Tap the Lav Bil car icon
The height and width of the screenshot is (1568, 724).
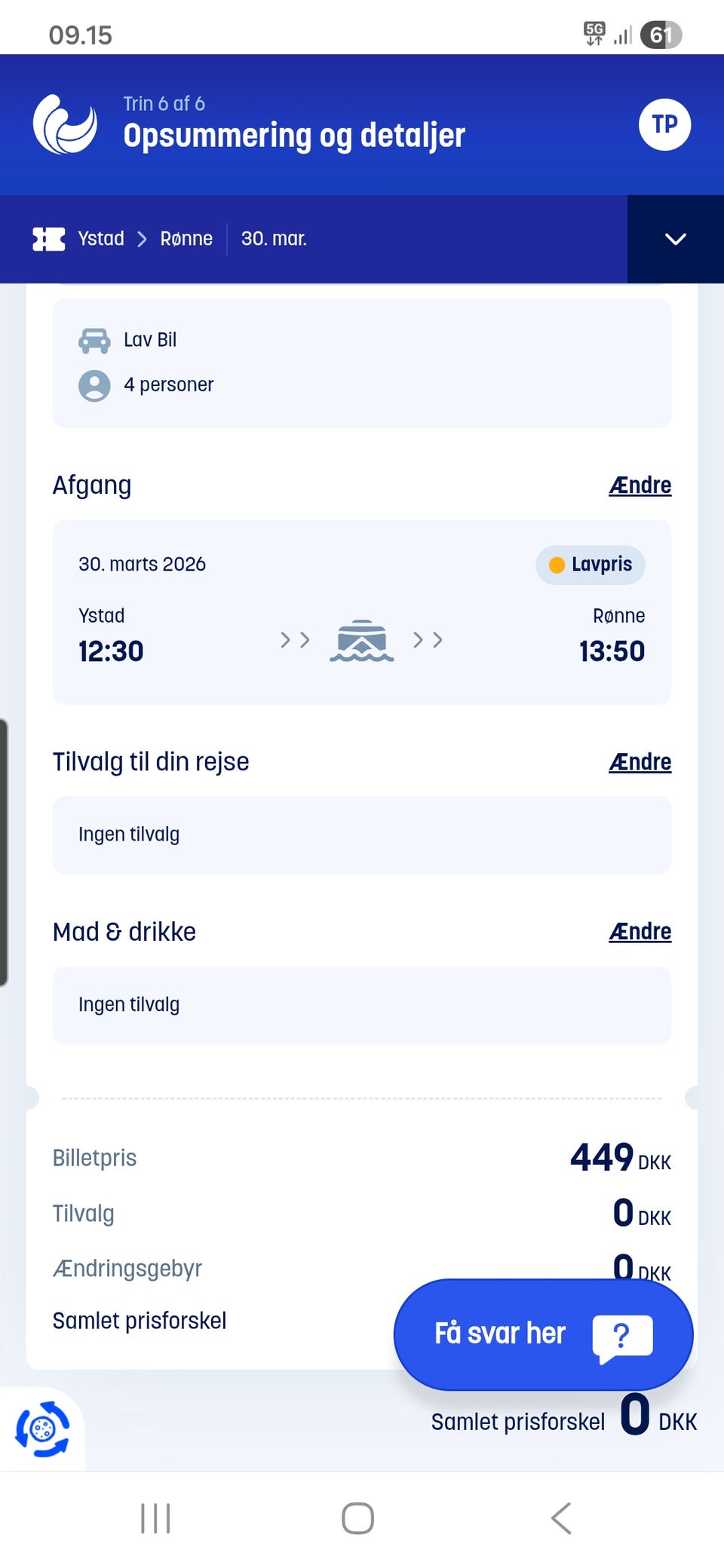[94, 340]
